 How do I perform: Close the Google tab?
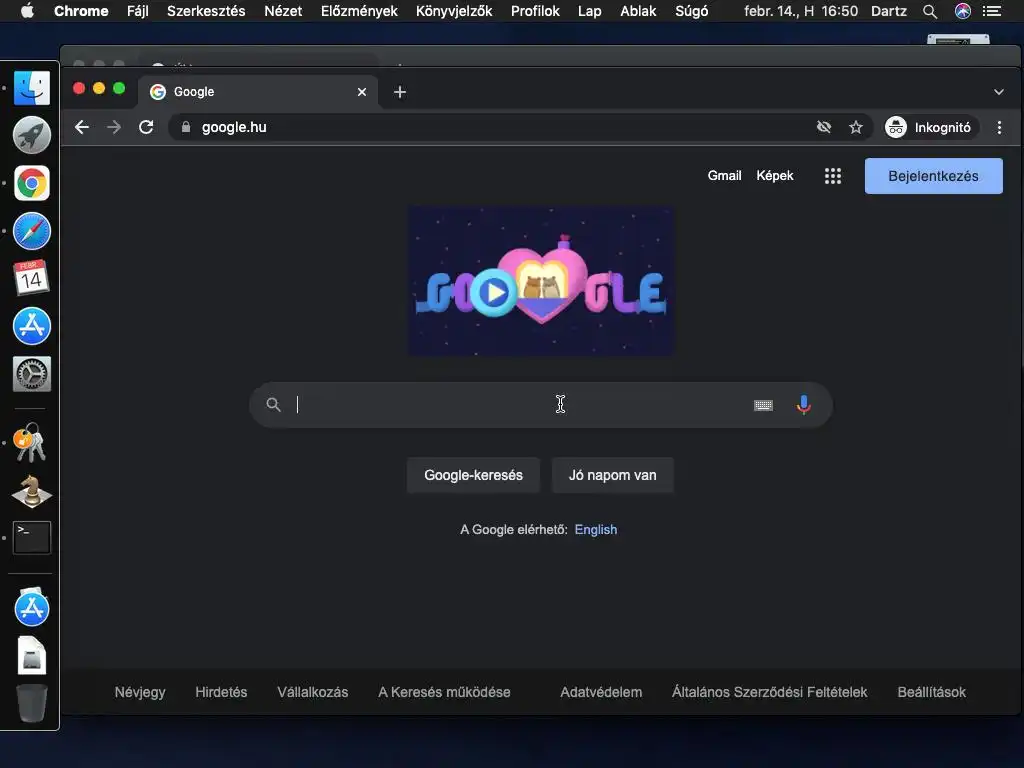pos(362,92)
